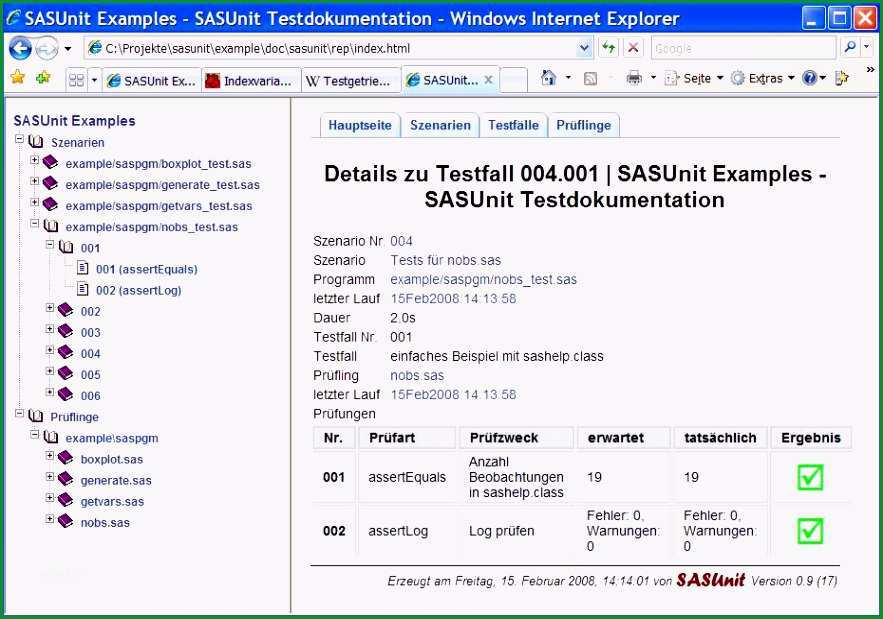Switch to the Testfälle tab
883x619 pixels.
tap(514, 125)
